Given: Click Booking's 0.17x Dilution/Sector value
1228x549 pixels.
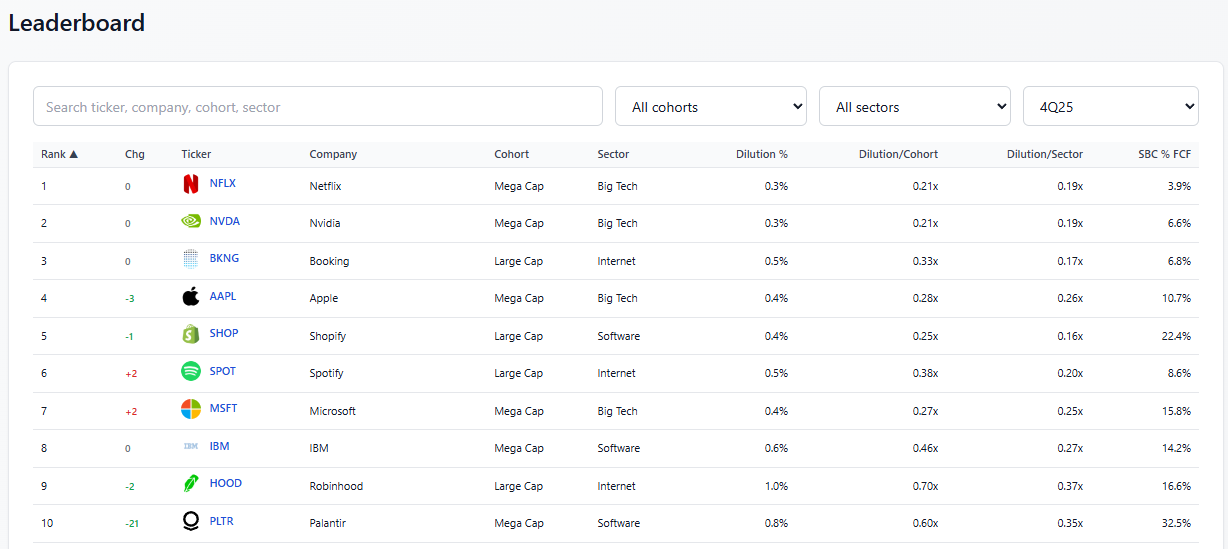Looking at the screenshot, I should coord(1071,261).
